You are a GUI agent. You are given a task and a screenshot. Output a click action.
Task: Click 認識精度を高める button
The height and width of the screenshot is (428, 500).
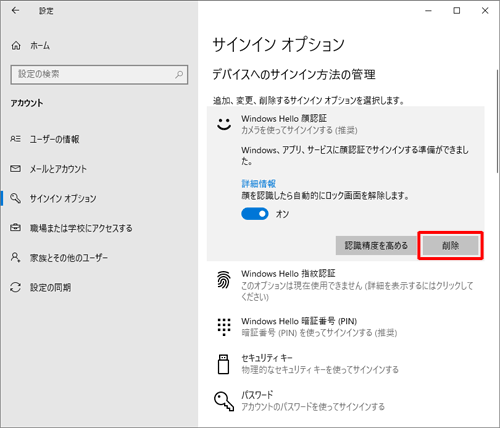tap(376, 246)
